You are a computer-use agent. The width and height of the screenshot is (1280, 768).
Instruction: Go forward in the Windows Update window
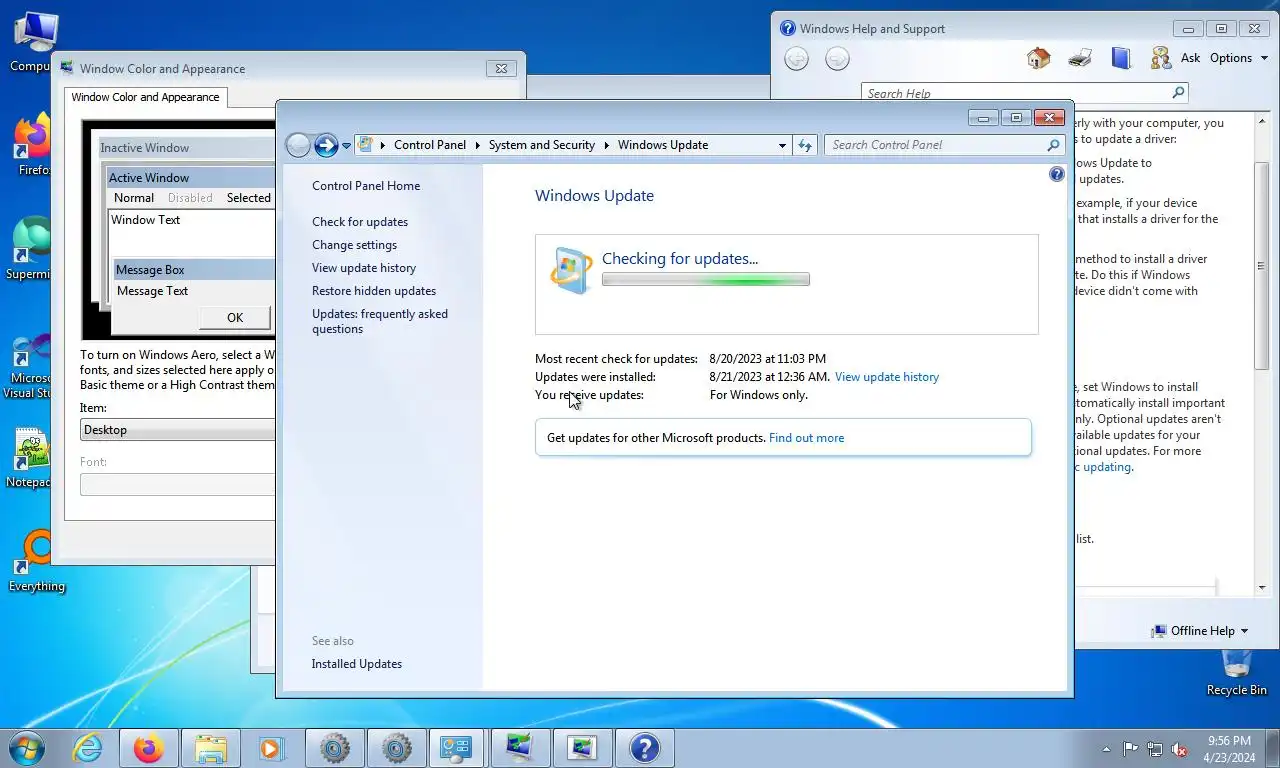pyautogui.click(x=326, y=146)
